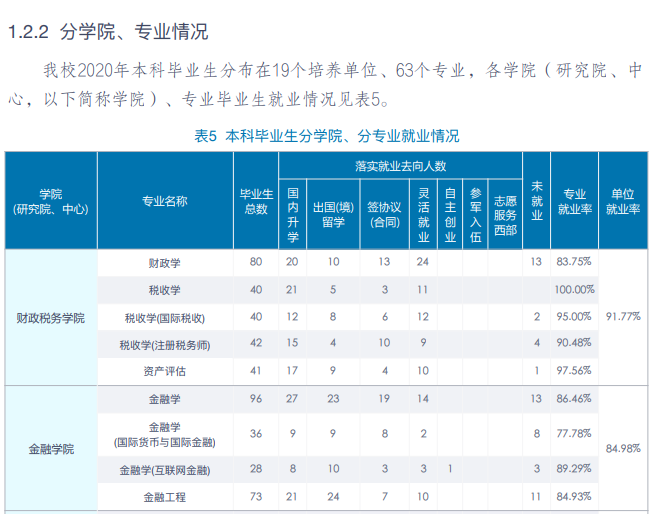Click the graduate total '96' for 金融学
Image resolution: width=659 pixels, height=514 pixels.
(256, 398)
